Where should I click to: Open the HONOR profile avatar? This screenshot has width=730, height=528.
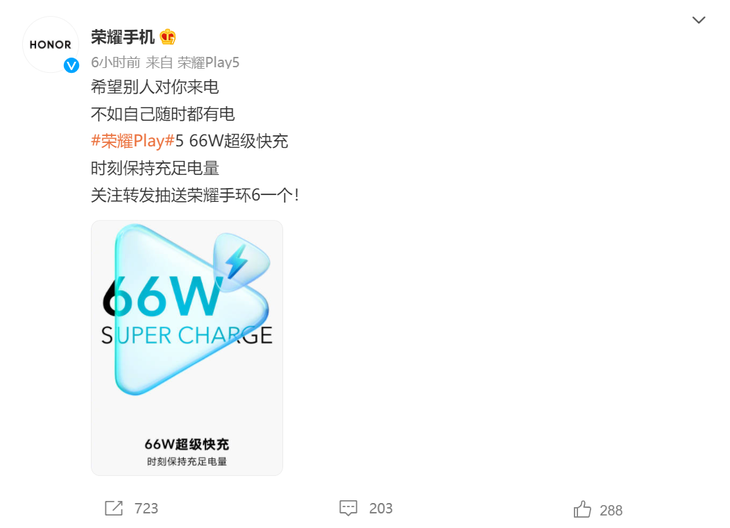(50, 45)
